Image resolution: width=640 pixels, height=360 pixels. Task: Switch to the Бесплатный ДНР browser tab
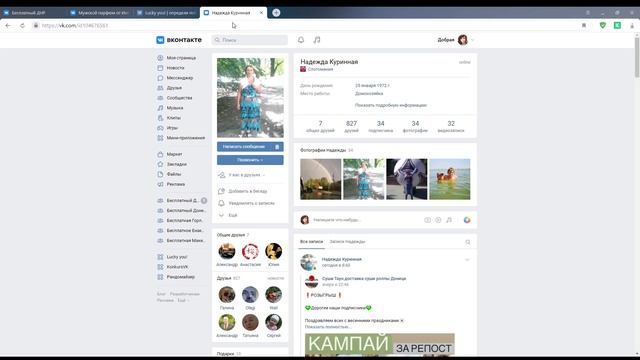pos(33,13)
